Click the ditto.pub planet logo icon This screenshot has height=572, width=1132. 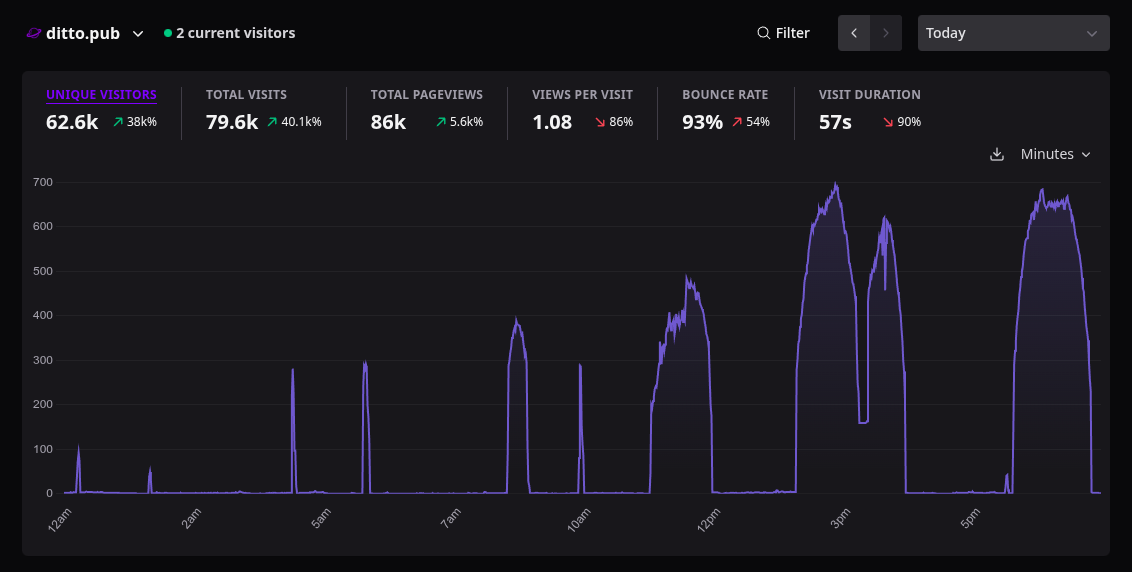pyautogui.click(x=34, y=33)
